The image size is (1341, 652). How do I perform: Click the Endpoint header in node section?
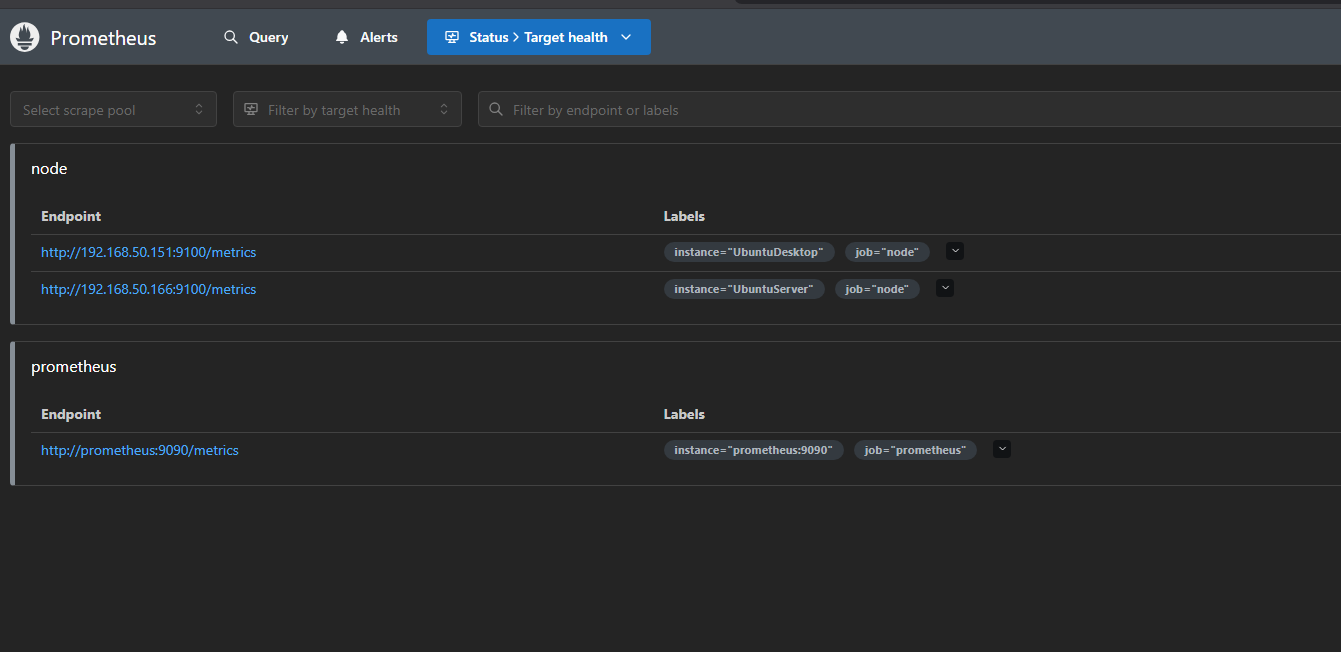71,216
